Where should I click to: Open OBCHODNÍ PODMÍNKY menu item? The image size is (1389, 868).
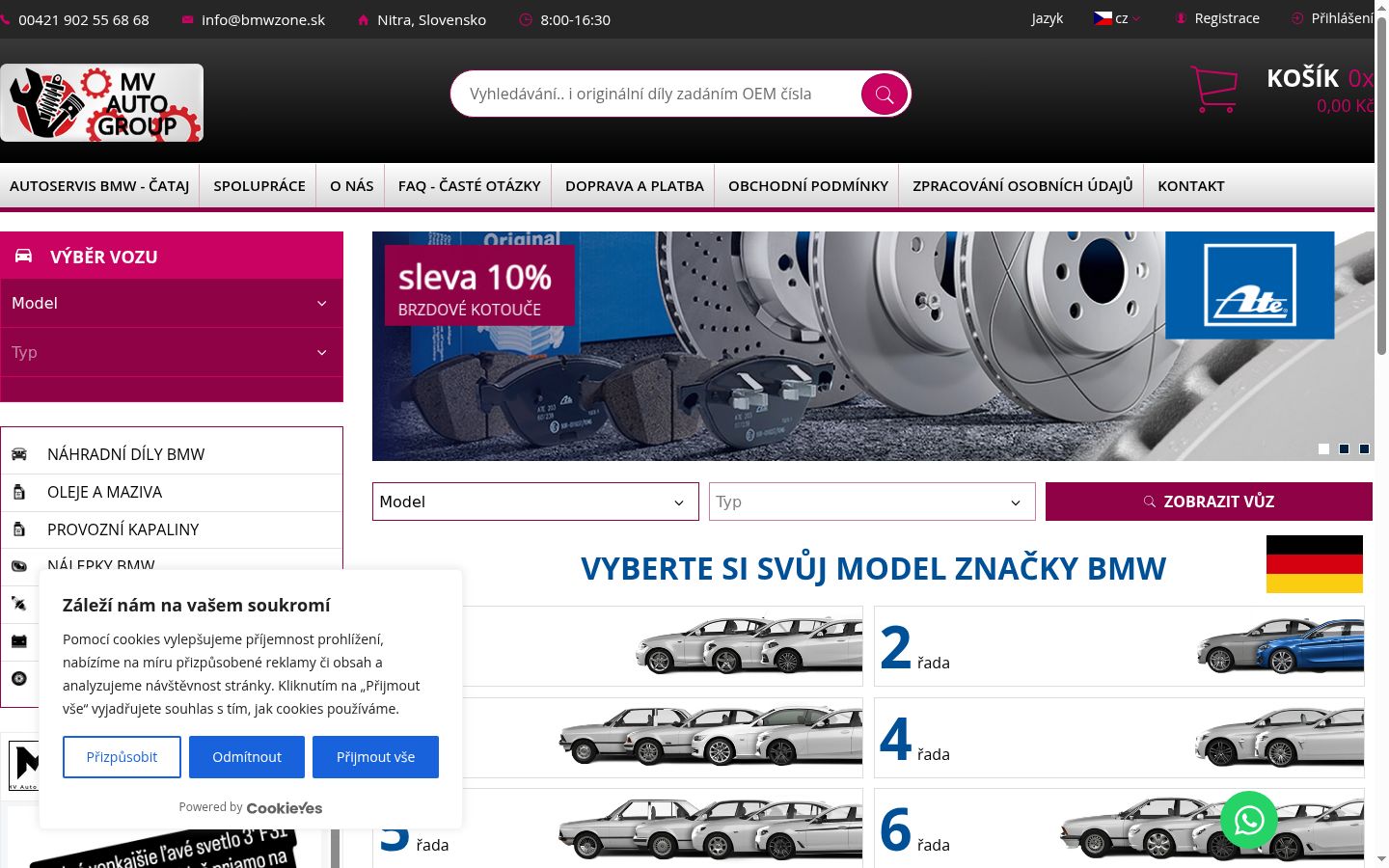(808, 185)
